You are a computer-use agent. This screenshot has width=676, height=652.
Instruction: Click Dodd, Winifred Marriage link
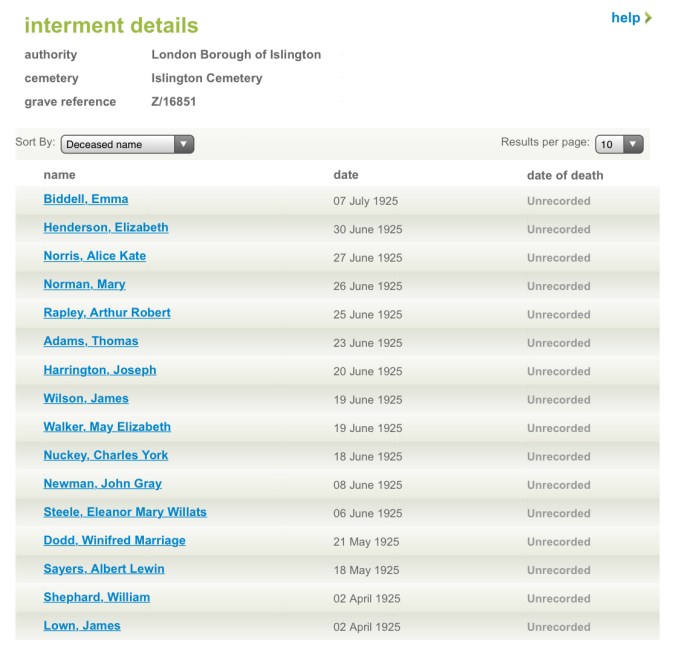coord(114,541)
